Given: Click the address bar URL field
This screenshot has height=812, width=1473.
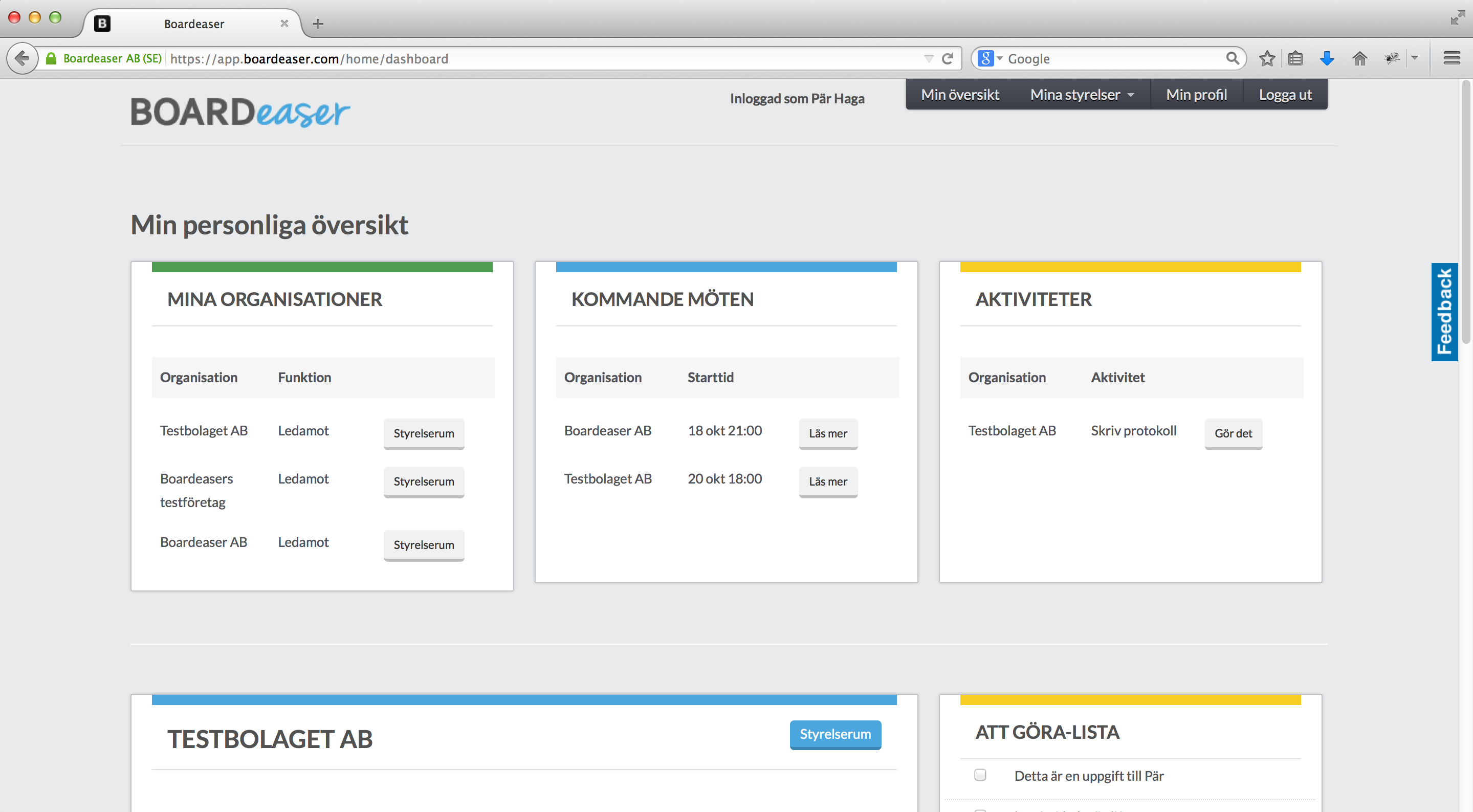Looking at the screenshot, I should click(543, 58).
